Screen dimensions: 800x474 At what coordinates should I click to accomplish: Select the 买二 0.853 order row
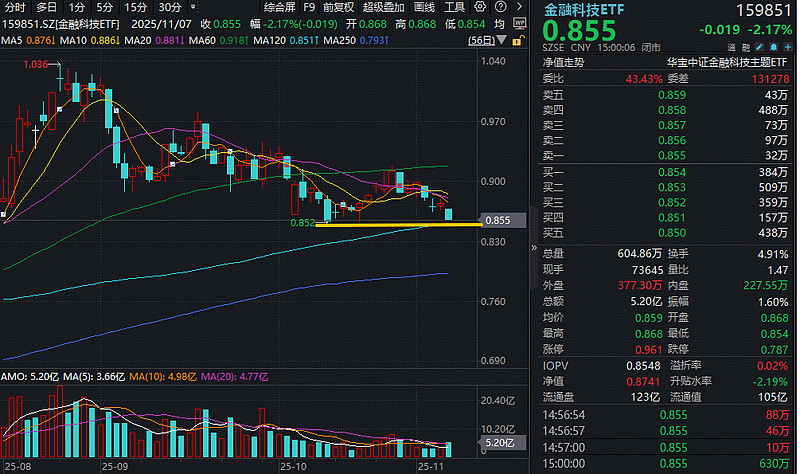coord(665,187)
